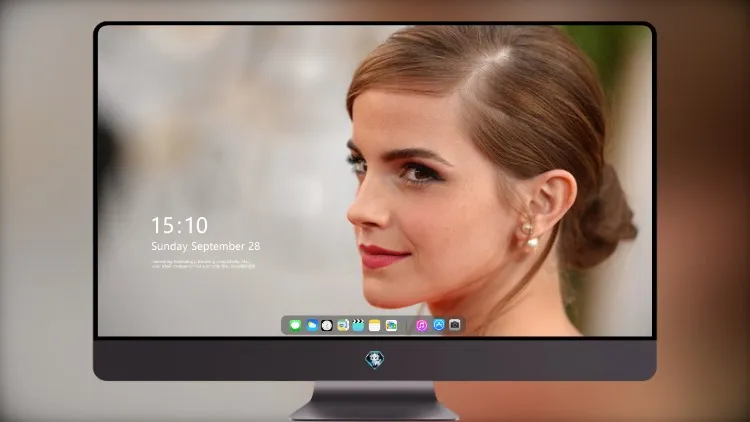Viewport: 750px width, 422px height.
Task: Open the Weather app in dock
Action: coord(311,325)
